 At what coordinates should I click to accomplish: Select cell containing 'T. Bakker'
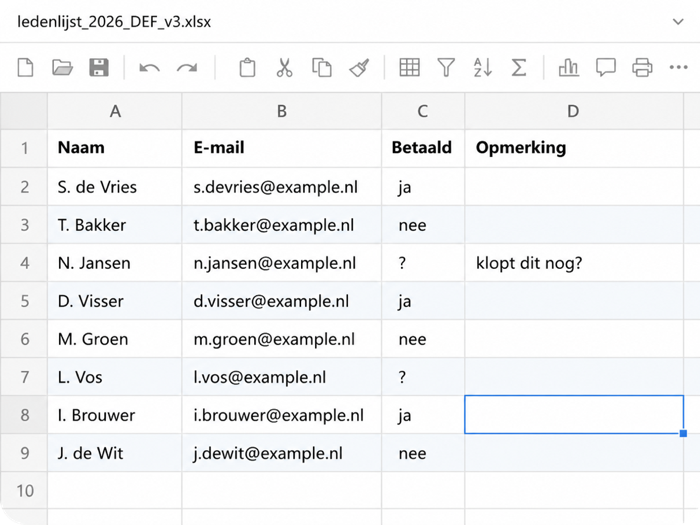click(115, 225)
